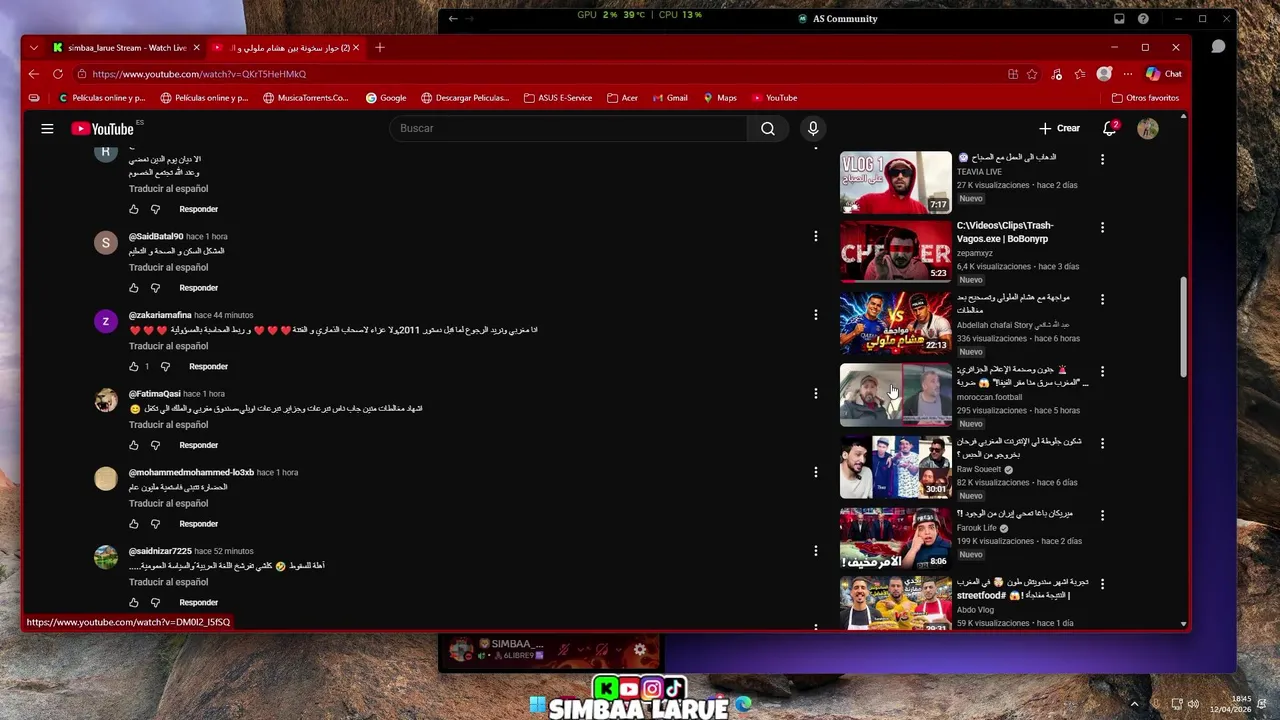Open the ASUS E-Service bookmarks folder
Viewport: 1280px width, 720px height.
coord(558,98)
